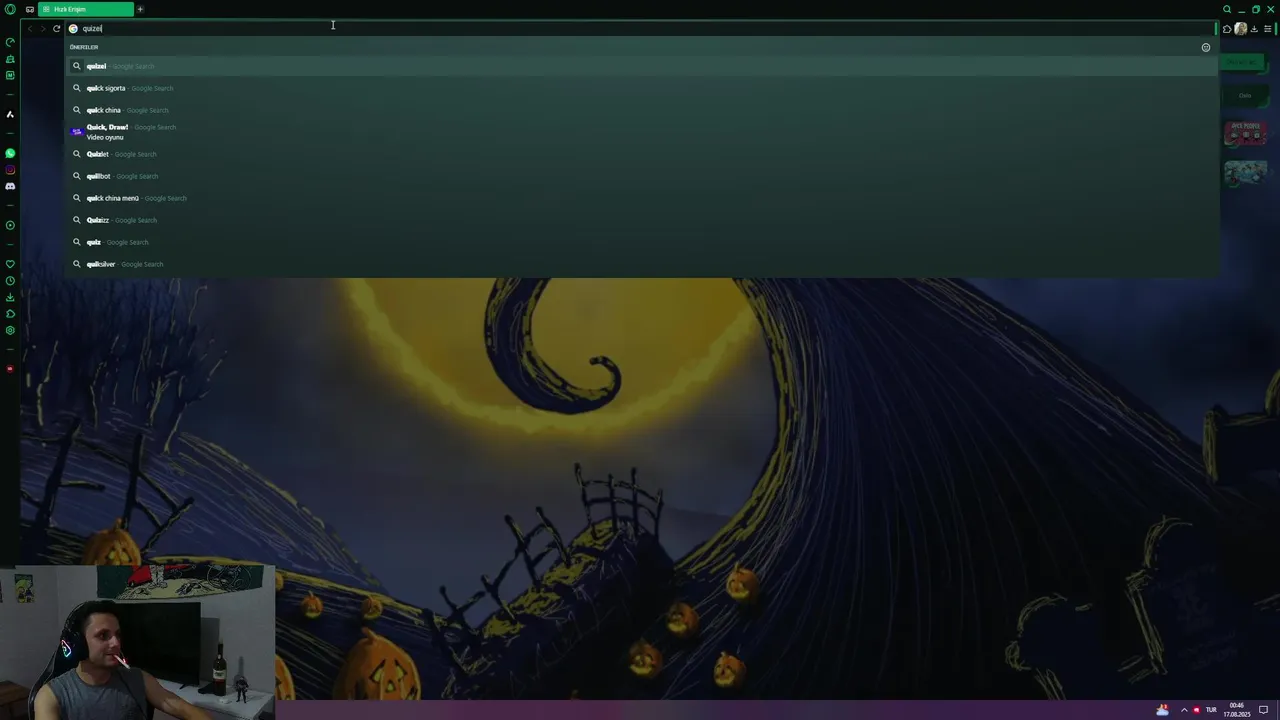Open extensions cube icon in sidebar
Viewport: 1280px width, 720px height.
[x=10, y=314]
